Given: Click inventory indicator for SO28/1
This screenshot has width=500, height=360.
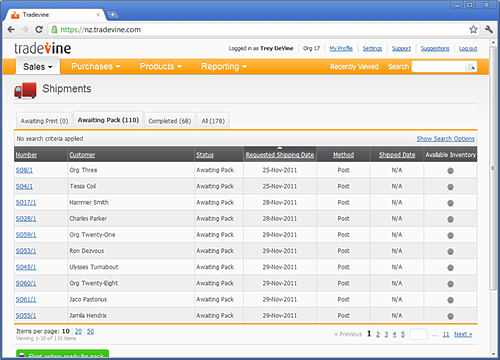Looking at the screenshot, I should click(450, 219).
